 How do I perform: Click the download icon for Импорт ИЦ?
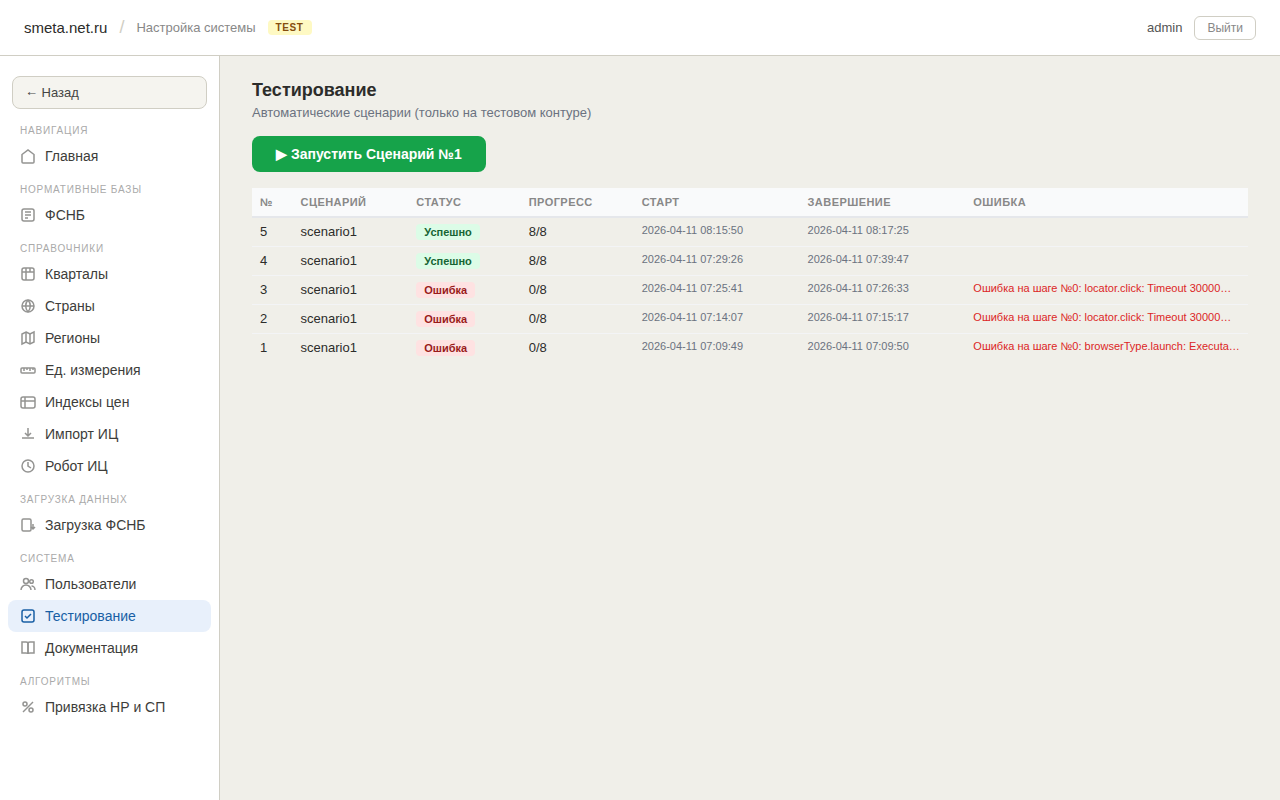(x=28, y=434)
